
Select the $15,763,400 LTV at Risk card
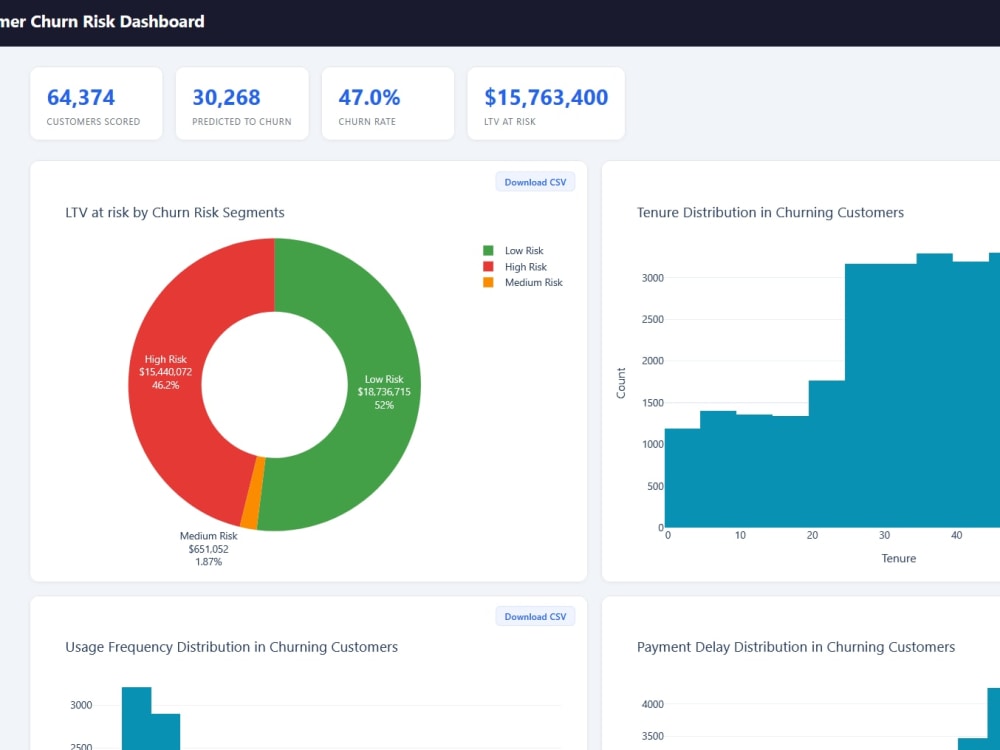coord(546,103)
